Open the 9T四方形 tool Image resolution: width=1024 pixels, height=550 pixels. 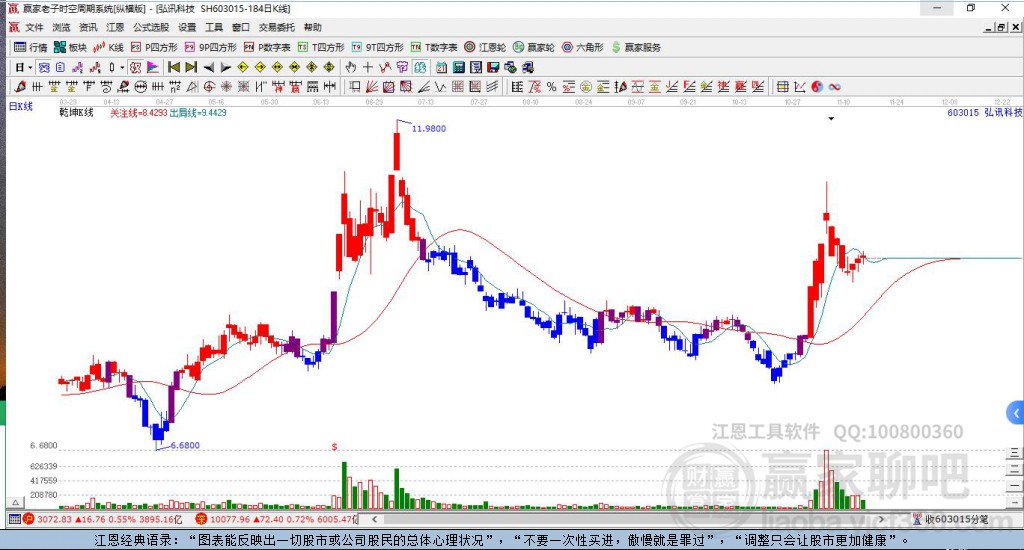[377, 47]
